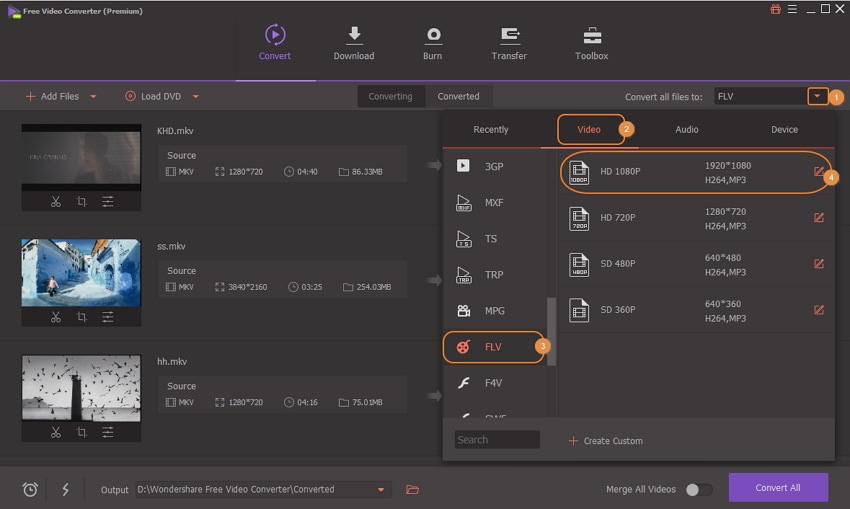Click the hh.mkv file name
The width and height of the screenshot is (850, 509).
(172, 362)
